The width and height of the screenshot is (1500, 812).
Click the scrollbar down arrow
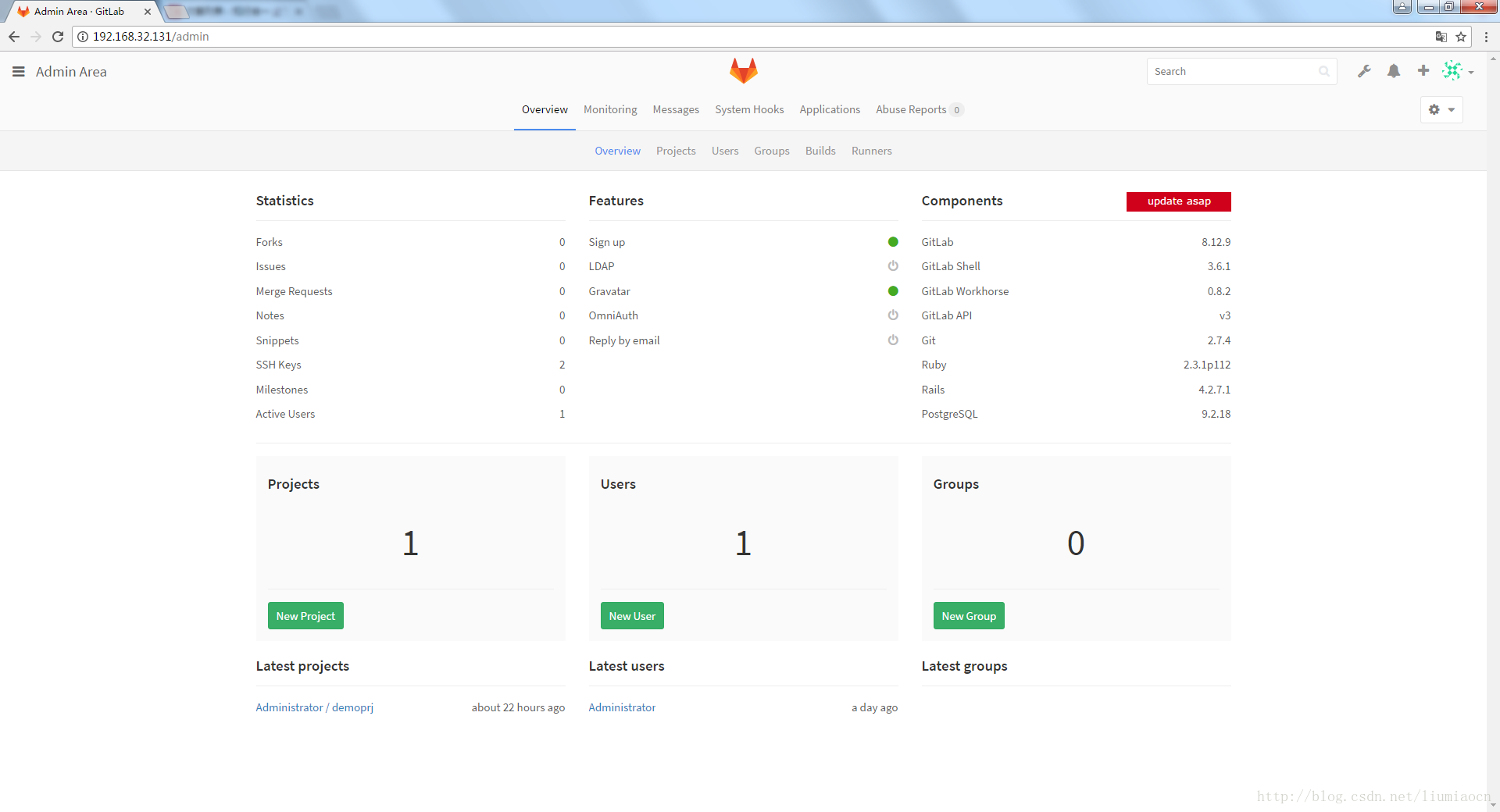coord(1493,805)
